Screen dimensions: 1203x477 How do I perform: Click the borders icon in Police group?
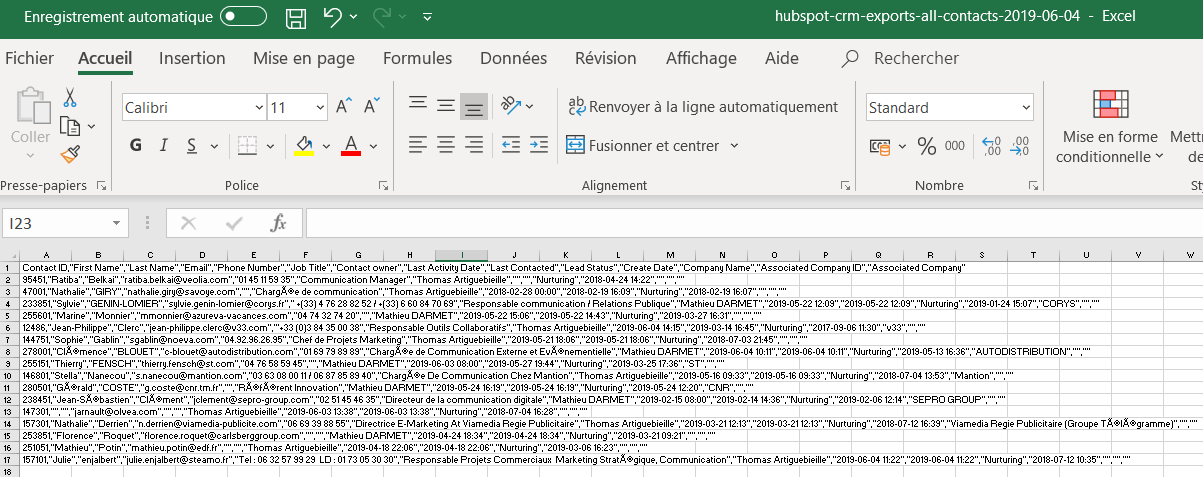click(x=246, y=146)
